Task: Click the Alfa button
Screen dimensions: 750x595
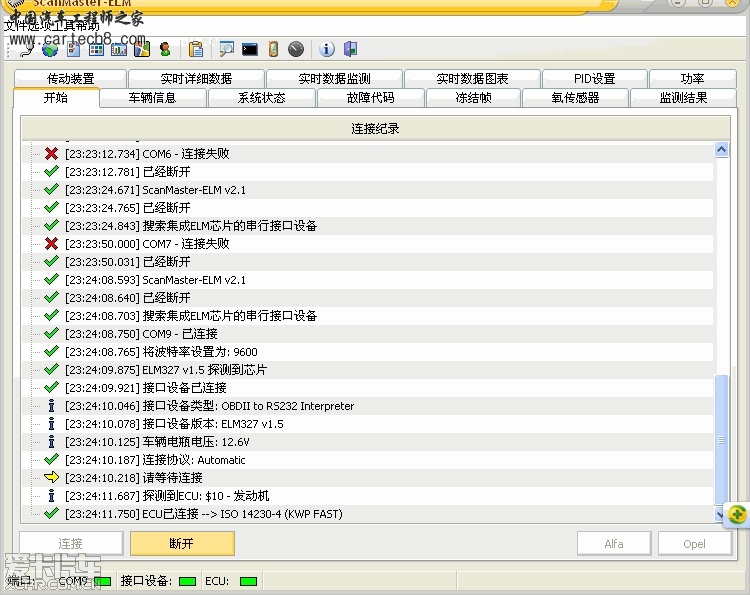Action: point(614,543)
